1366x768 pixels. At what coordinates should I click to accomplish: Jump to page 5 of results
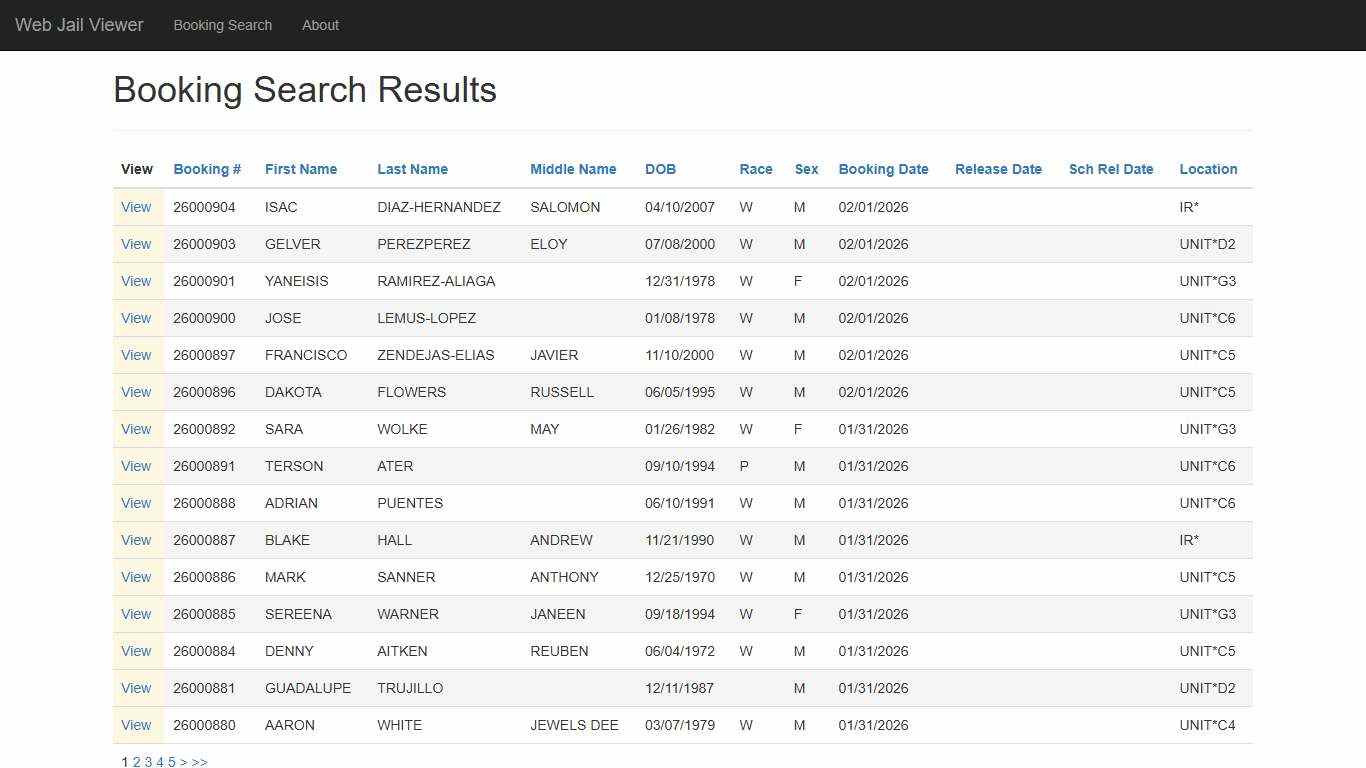click(172, 761)
